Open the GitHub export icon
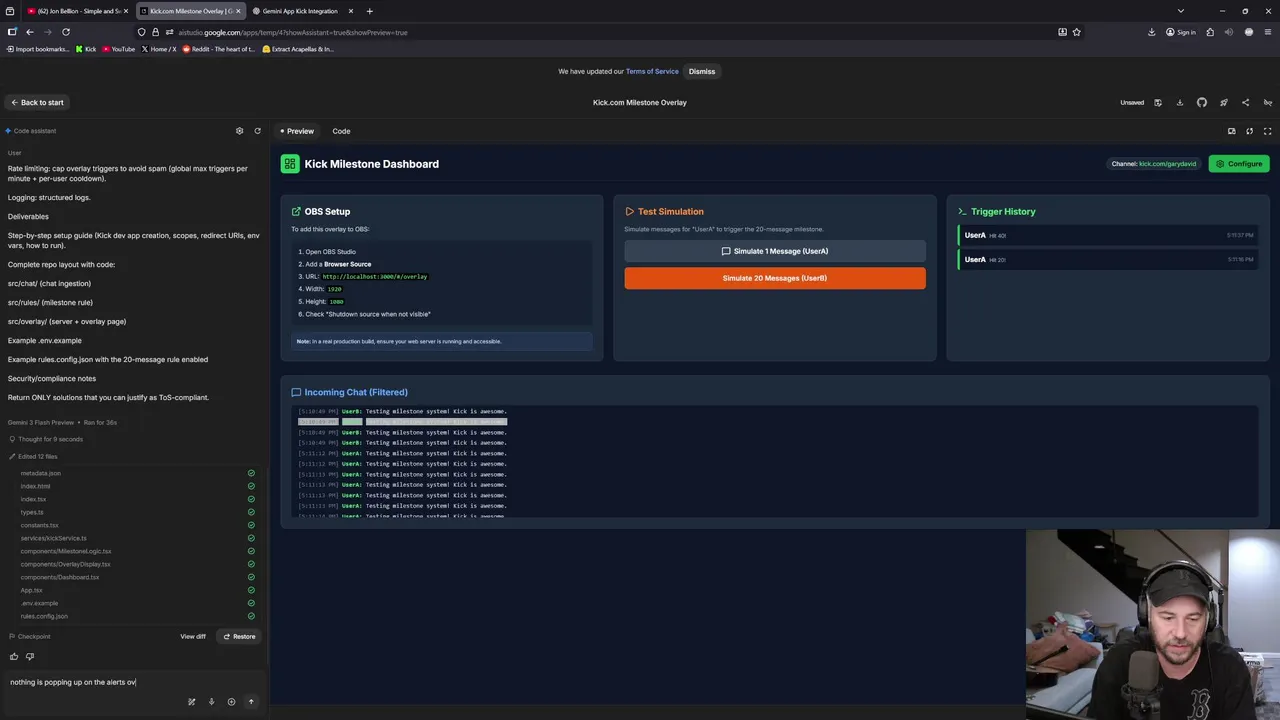 [1202, 102]
